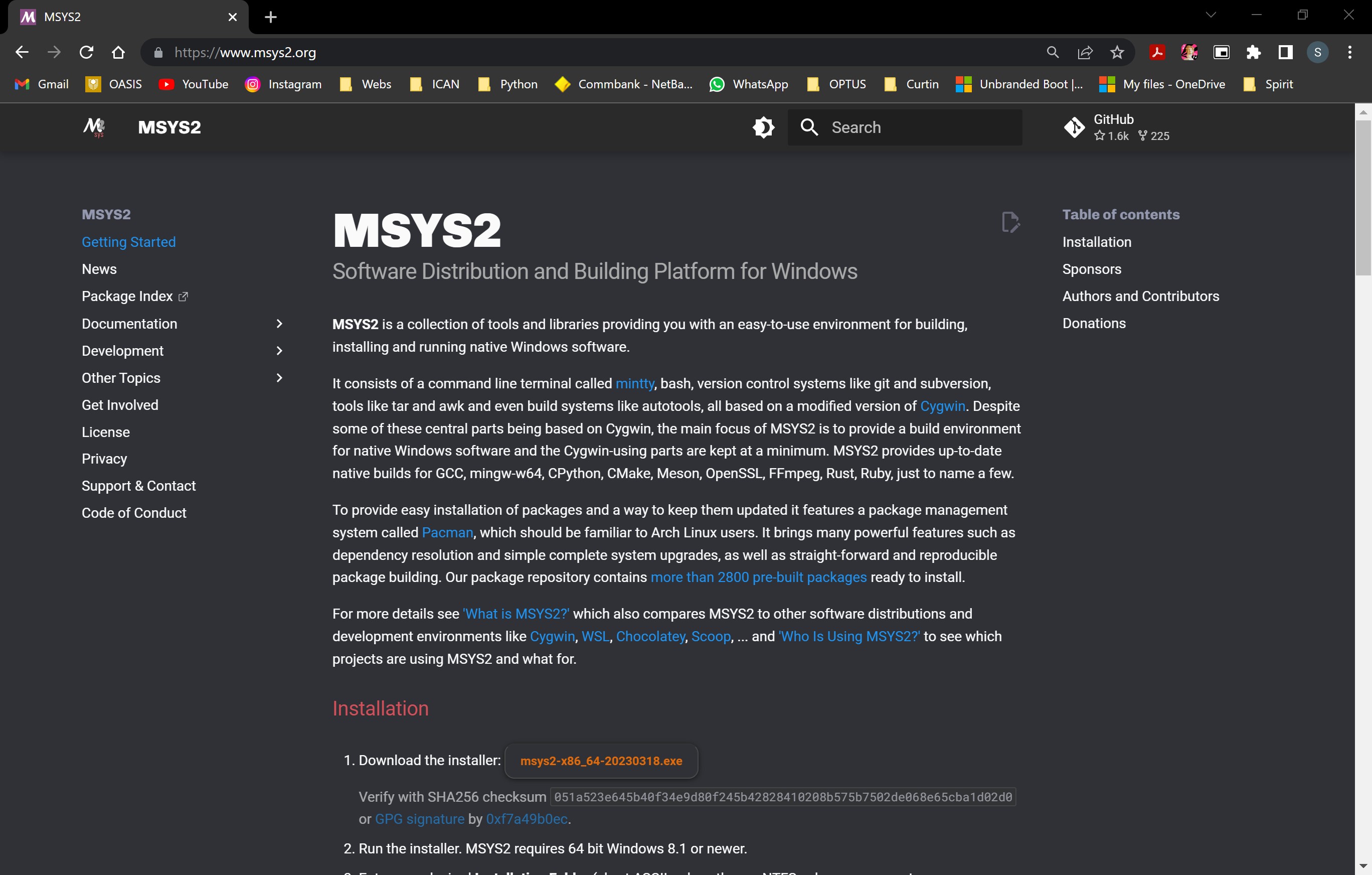Open Support & Contact page
Image resolution: width=1372 pixels, height=875 pixels.
(x=138, y=486)
